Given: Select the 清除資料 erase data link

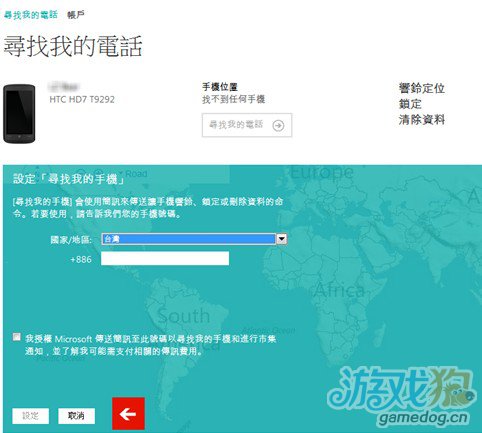Looking at the screenshot, I should coord(422,119).
